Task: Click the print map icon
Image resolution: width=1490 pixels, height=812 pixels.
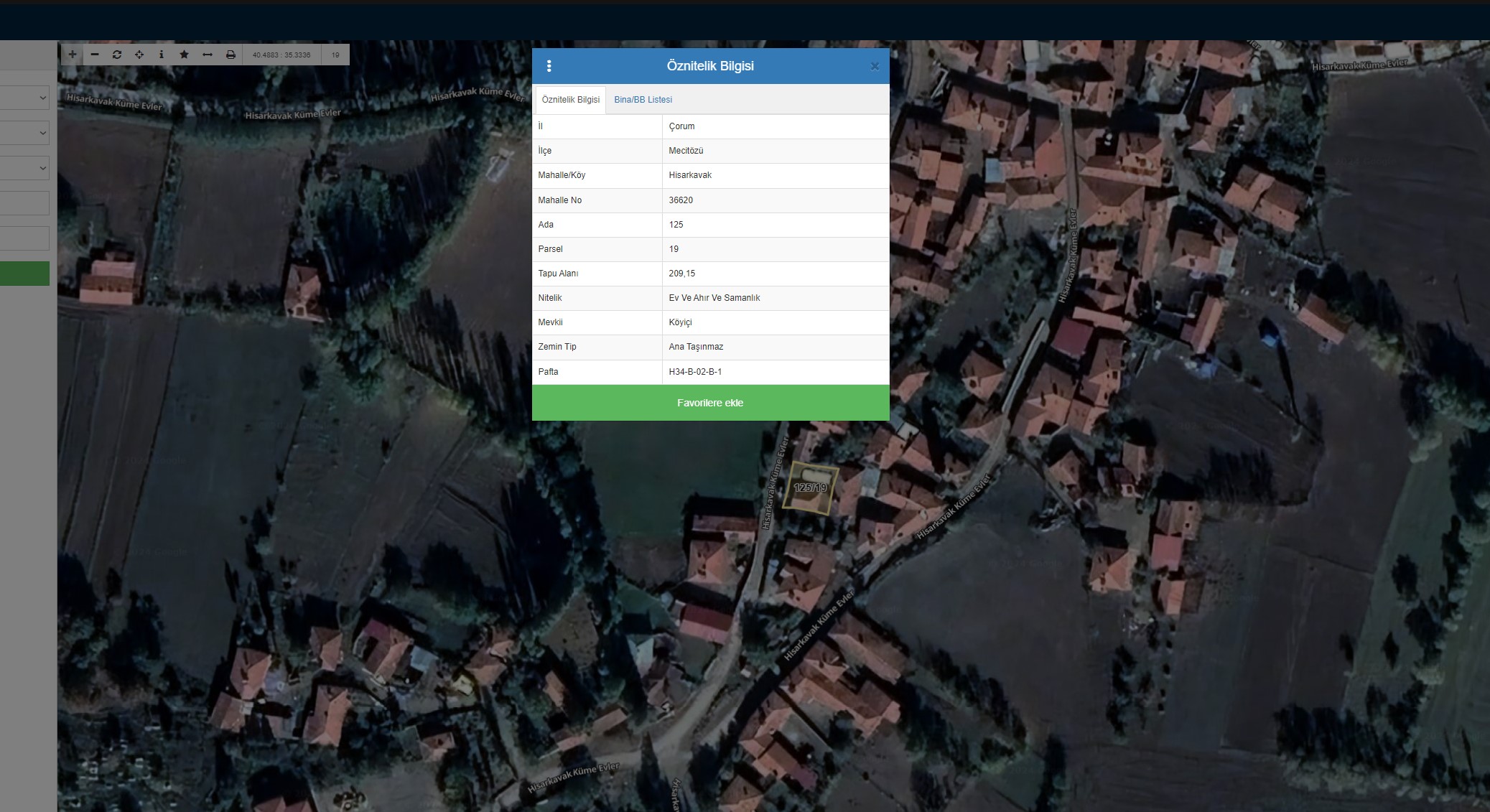Action: pos(231,55)
